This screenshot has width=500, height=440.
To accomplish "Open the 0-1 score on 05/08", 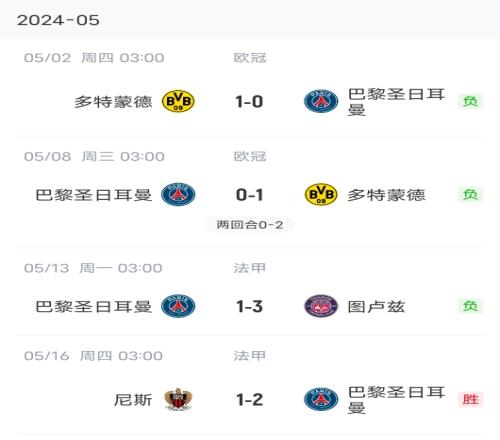I will pyautogui.click(x=249, y=195).
